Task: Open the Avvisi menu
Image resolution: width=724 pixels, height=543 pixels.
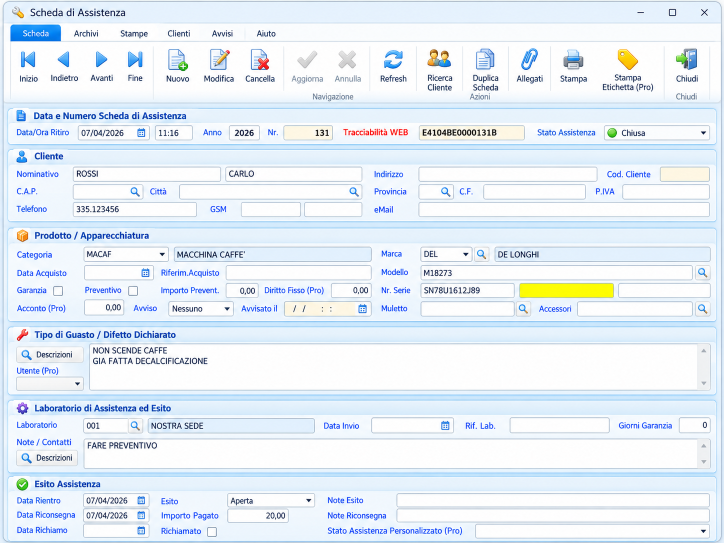Action: 222,33
